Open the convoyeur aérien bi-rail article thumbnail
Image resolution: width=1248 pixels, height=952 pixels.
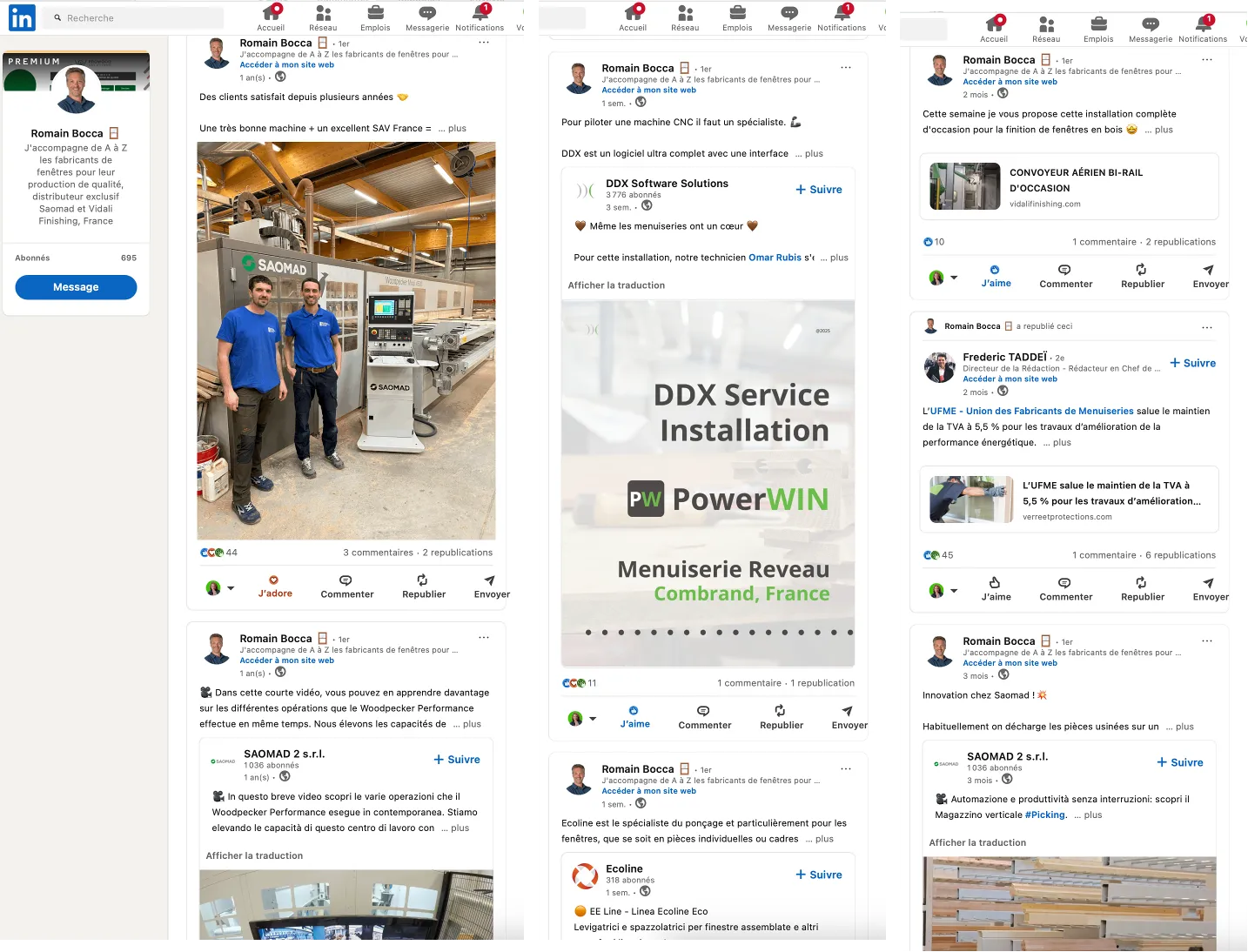(x=964, y=186)
